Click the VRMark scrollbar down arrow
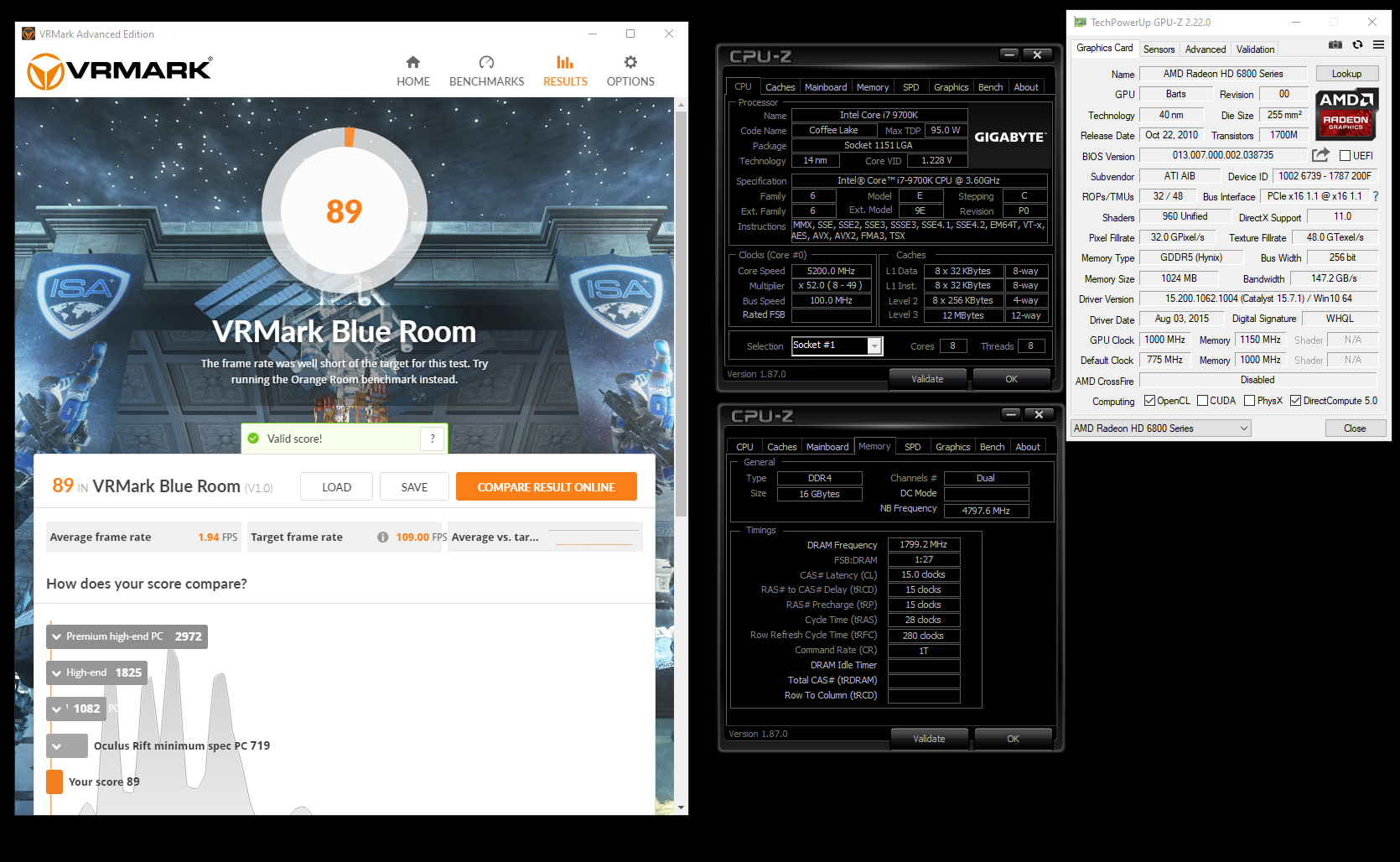This screenshot has width=1400, height=862. [681, 807]
